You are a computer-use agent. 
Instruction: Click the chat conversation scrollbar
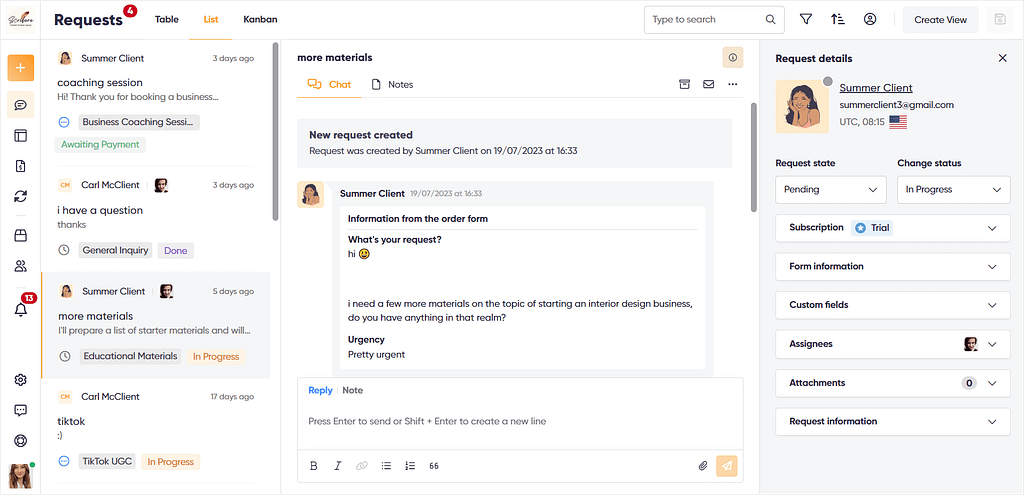click(x=754, y=157)
